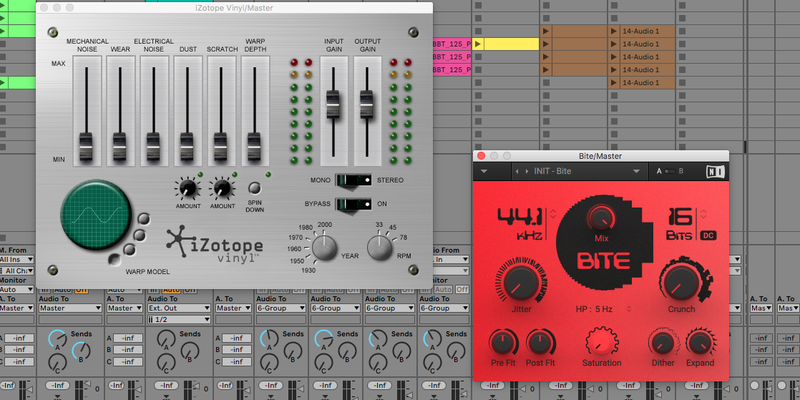Flip the Mono/Stereo switch in Vinyl
800x400 pixels.
354,180
